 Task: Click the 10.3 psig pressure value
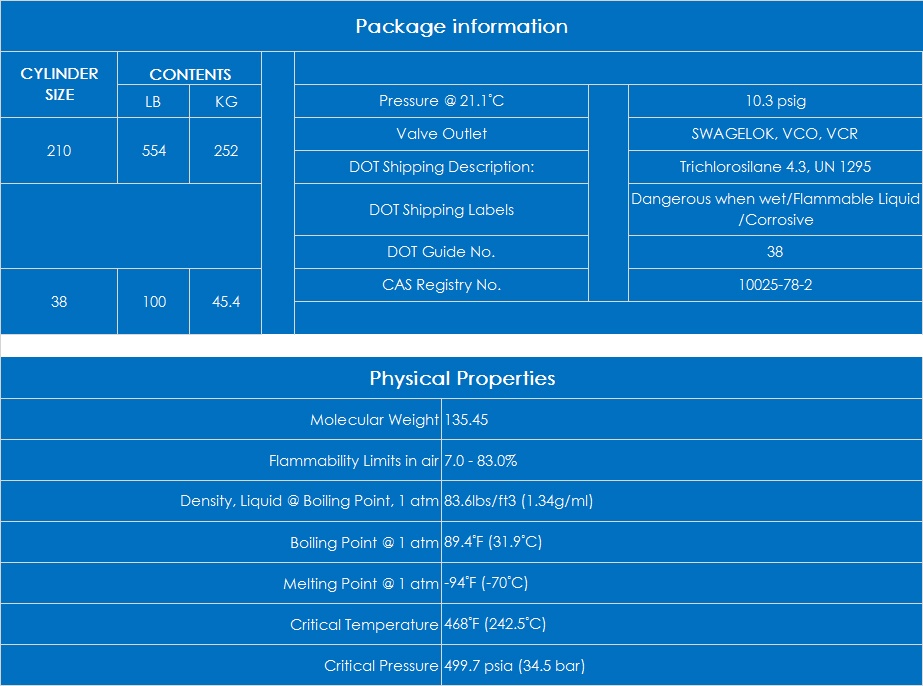pyautogui.click(x=774, y=101)
